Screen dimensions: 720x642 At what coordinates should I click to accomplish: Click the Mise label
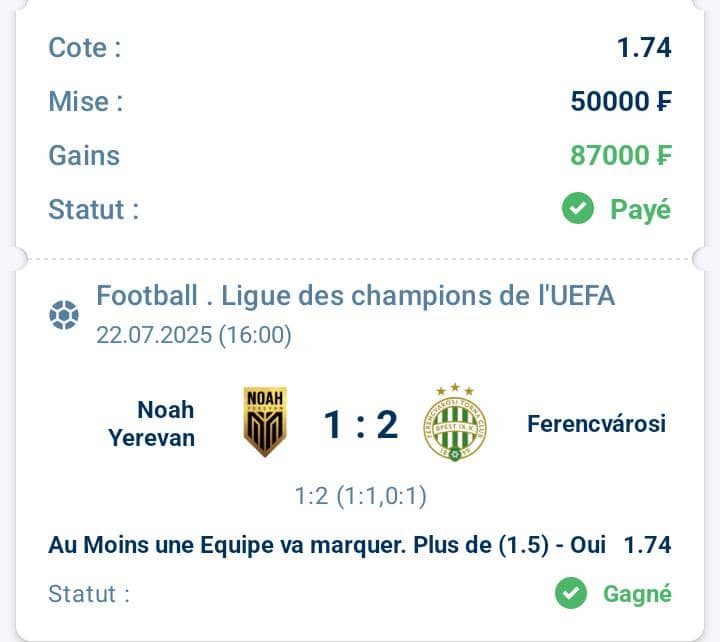point(86,101)
